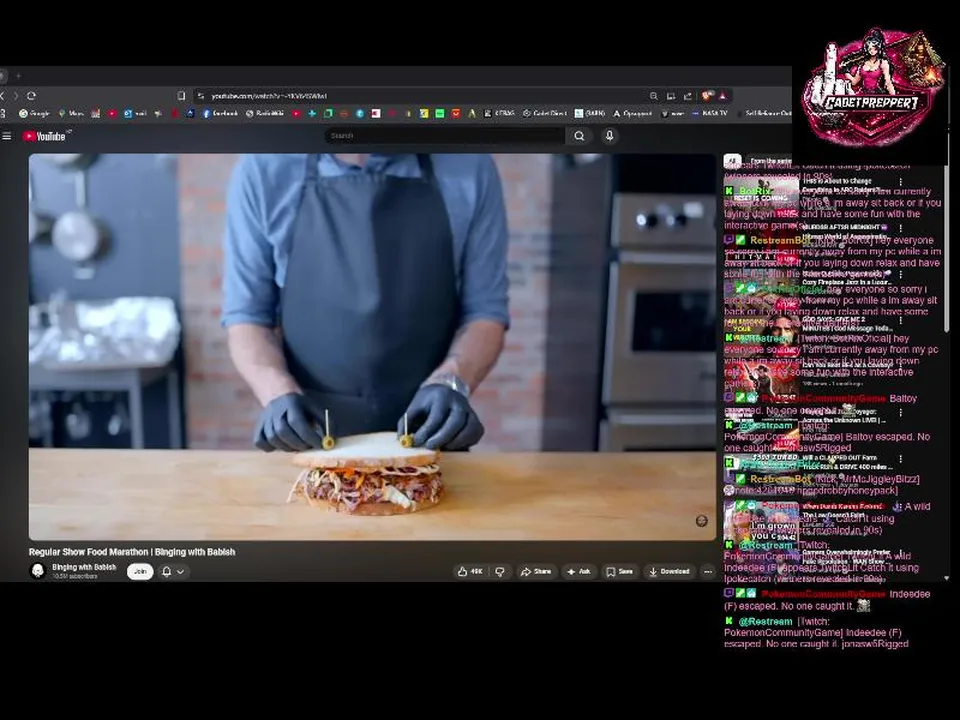Open the Maps bookmark
The width and height of the screenshot is (960, 720).
click(71, 113)
